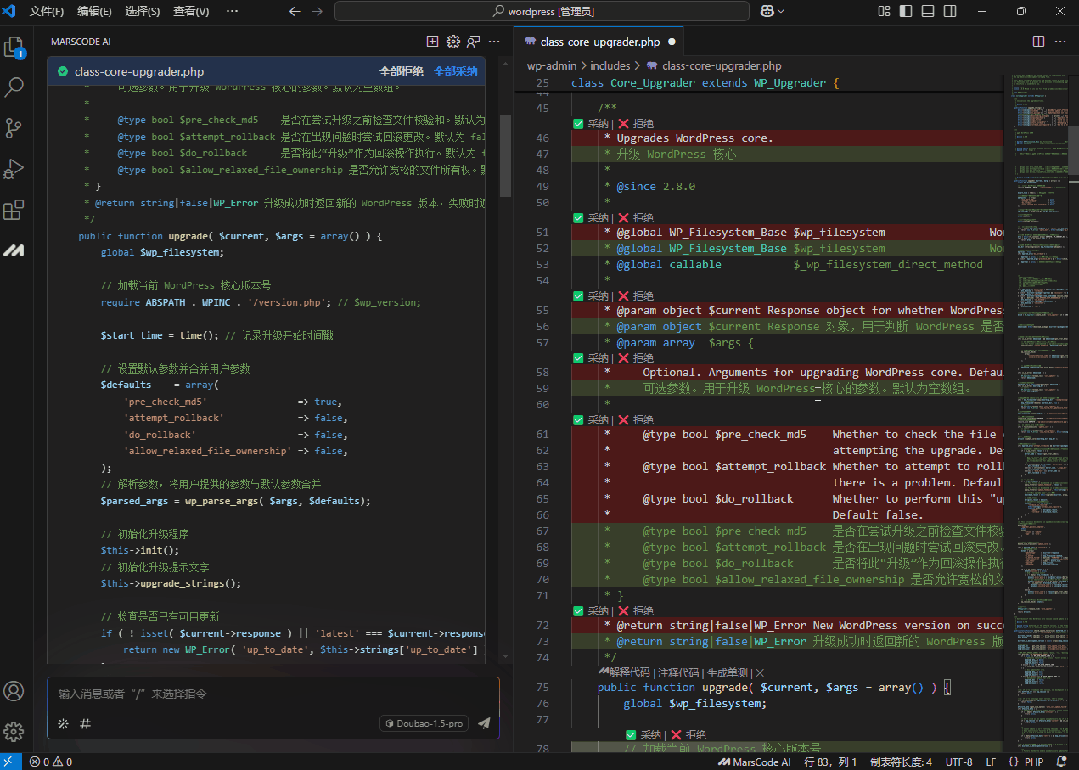Click the MarsCode feedback/person icon
Image resolution: width=1079 pixels, height=770 pixels.
coord(473,42)
